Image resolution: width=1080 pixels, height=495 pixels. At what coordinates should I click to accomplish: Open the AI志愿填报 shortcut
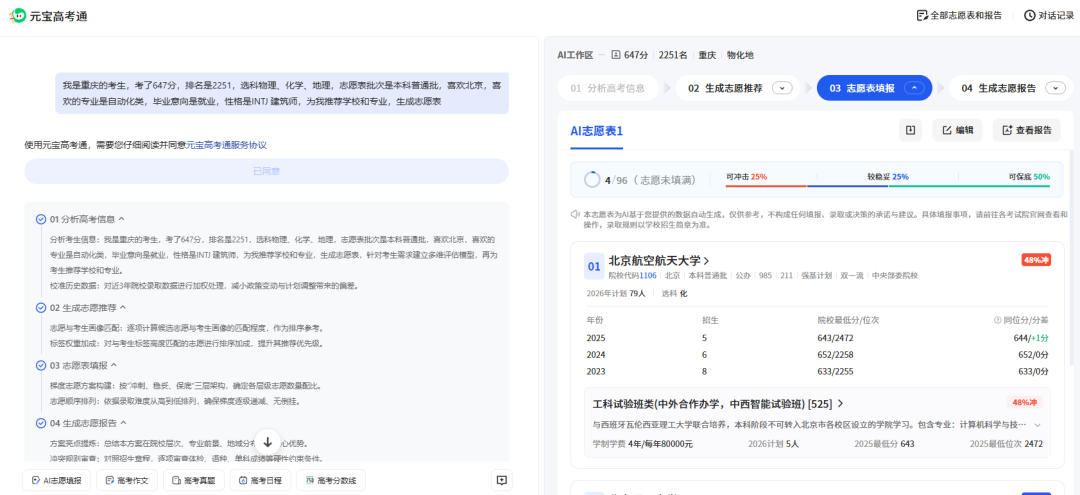click(57, 481)
